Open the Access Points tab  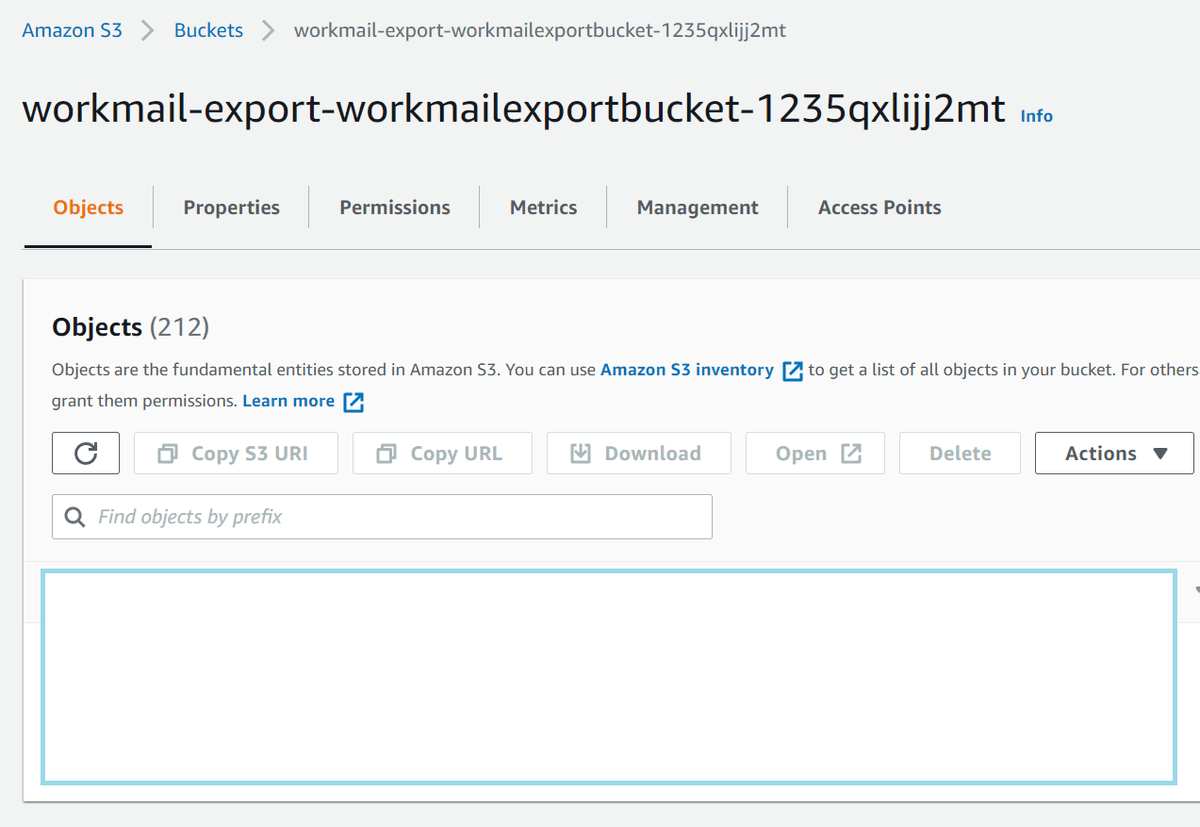coord(879,207)
